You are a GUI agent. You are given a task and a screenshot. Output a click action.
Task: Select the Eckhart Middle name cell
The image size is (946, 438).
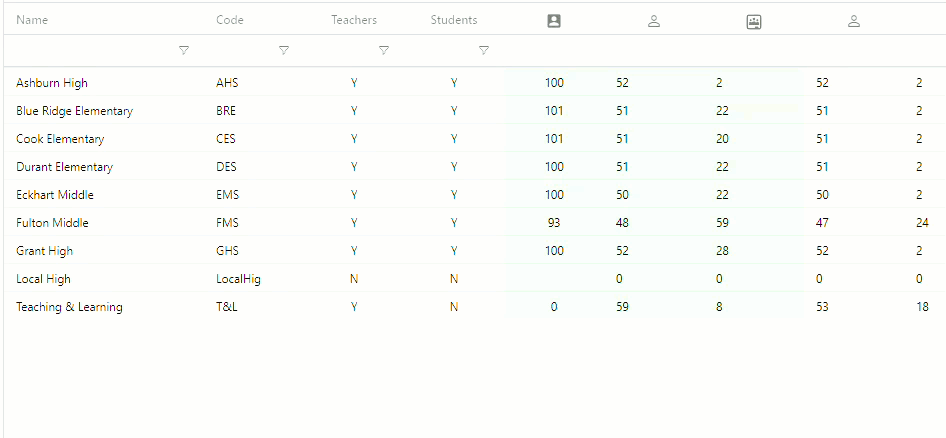(55, 195)
